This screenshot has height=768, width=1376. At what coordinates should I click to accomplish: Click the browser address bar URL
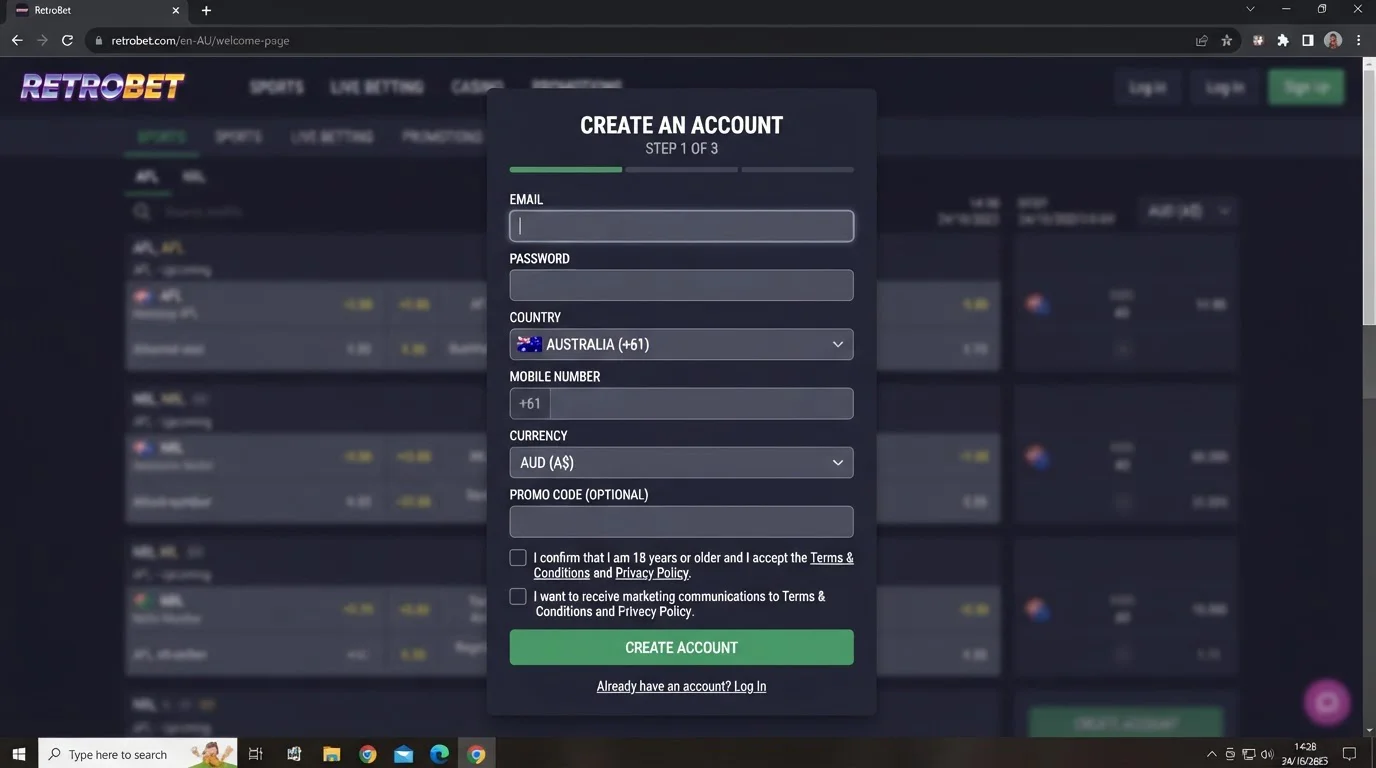(x=200, y=41)
